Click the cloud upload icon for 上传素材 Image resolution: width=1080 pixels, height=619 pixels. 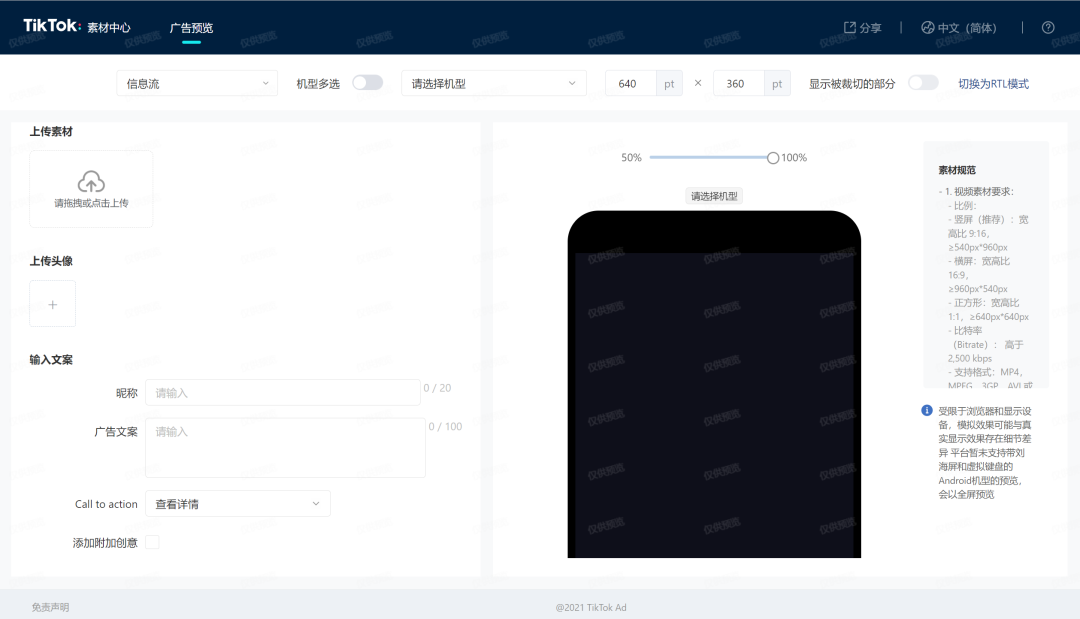click(x=91, y=182)
